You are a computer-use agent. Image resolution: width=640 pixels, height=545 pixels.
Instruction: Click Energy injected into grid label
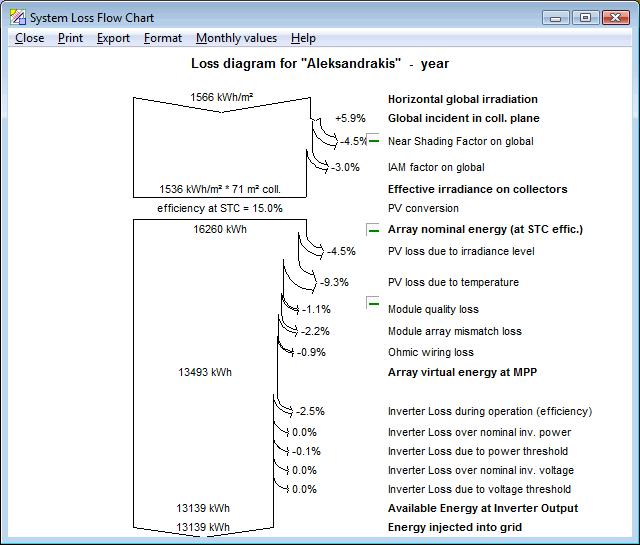point(455,527)
